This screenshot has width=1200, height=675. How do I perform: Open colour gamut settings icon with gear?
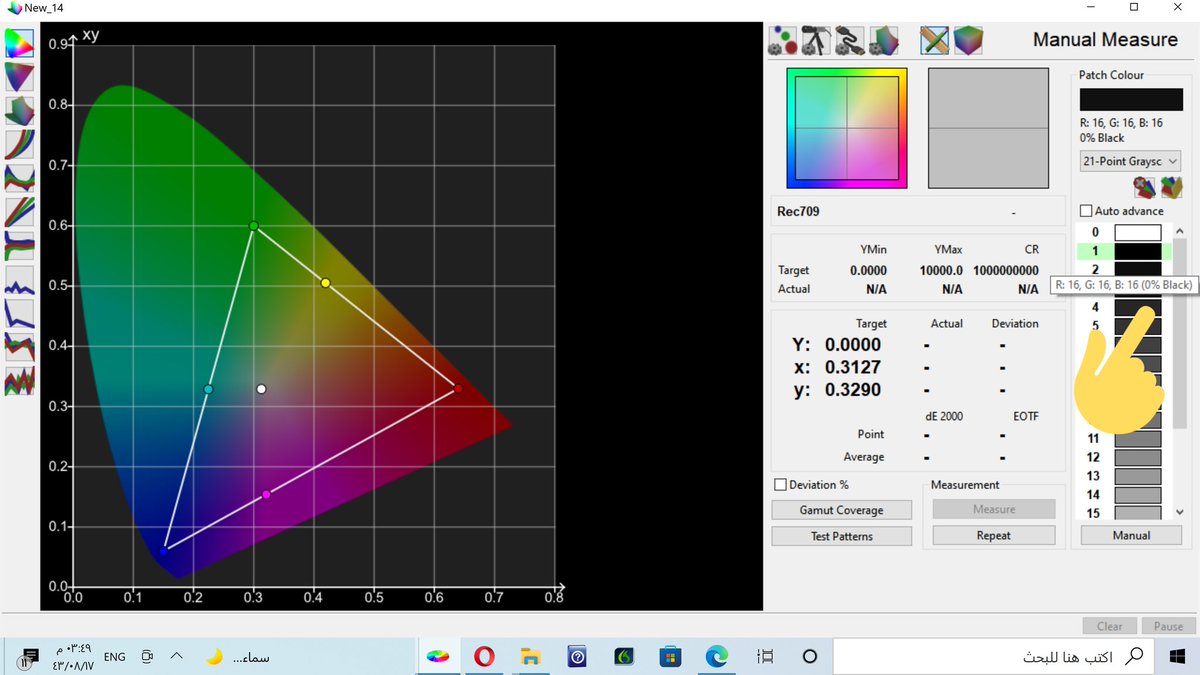point(884,41)
